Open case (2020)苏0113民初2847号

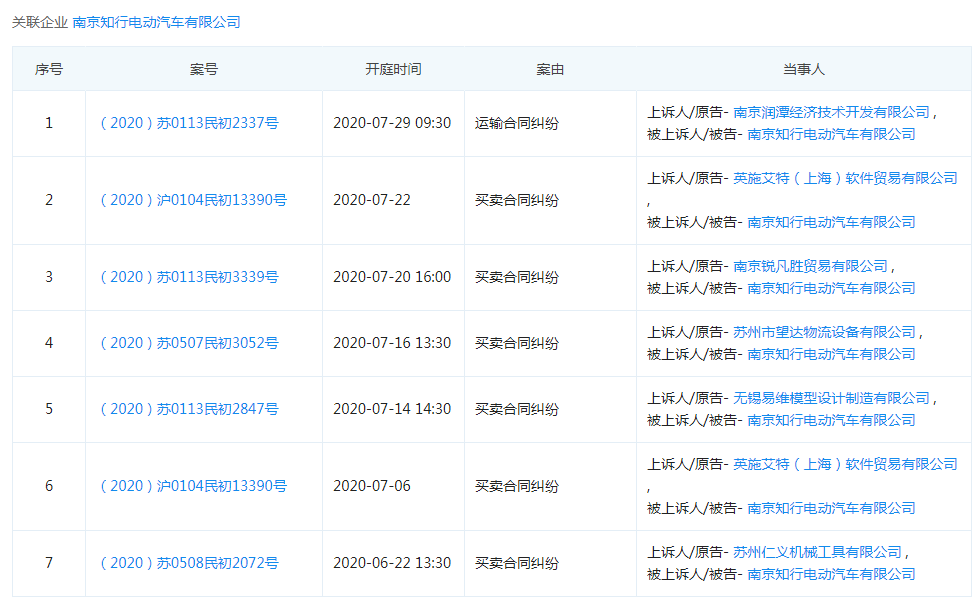pos(189,410)
